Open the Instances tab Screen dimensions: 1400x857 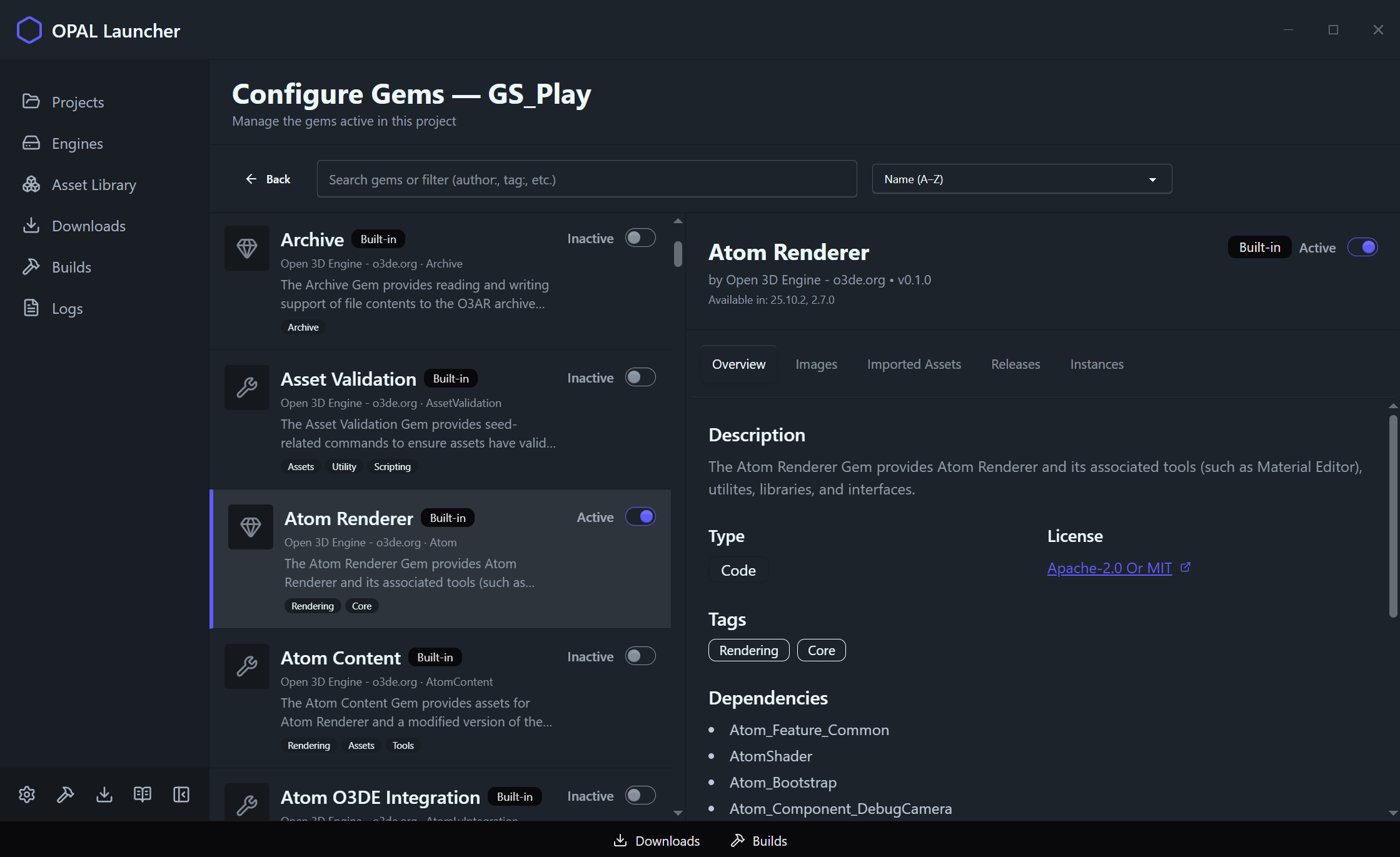pyautogui.click(x=1097, y=364)
